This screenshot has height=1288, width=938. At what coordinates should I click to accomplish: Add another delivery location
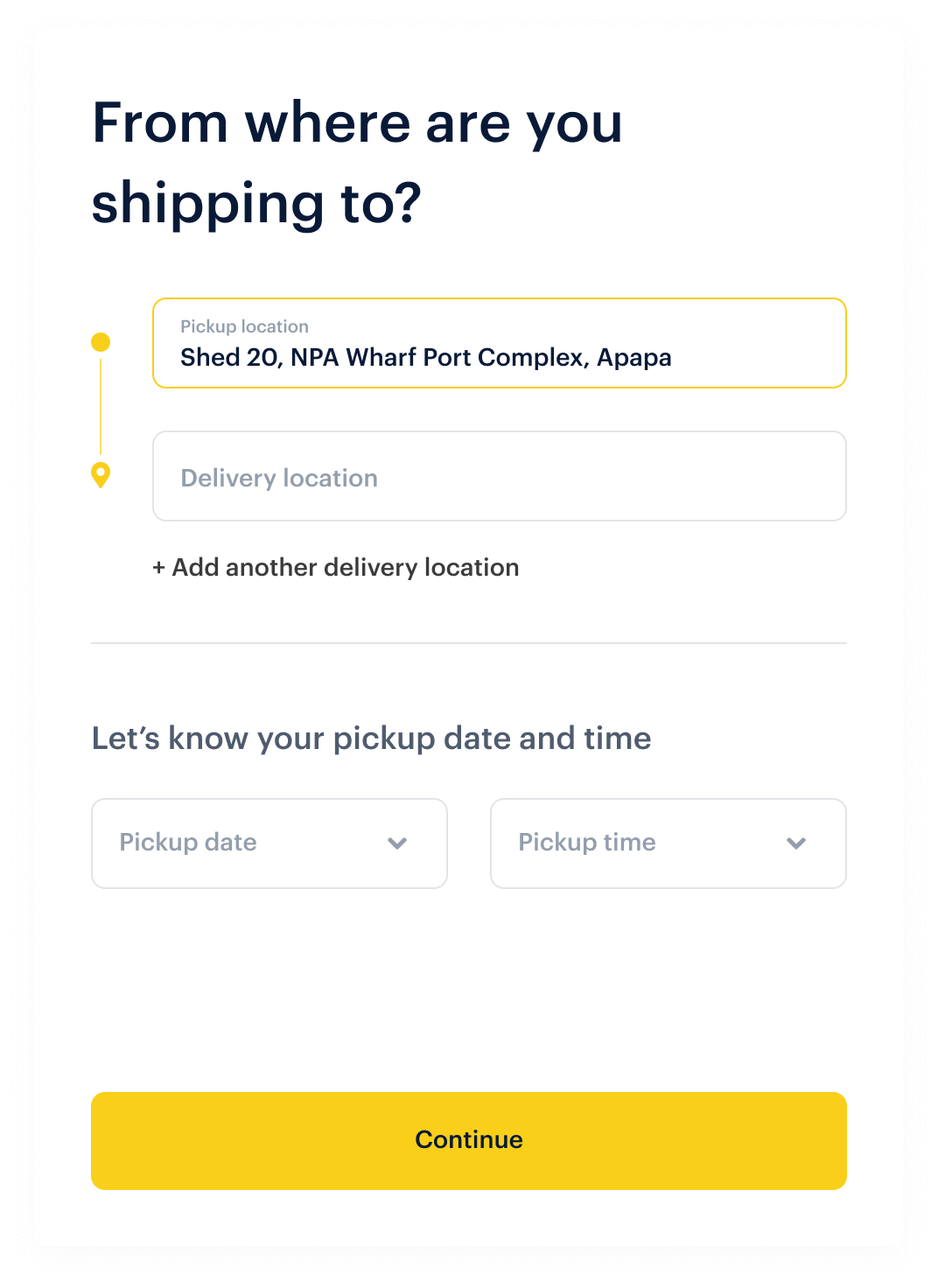[345, 568]
